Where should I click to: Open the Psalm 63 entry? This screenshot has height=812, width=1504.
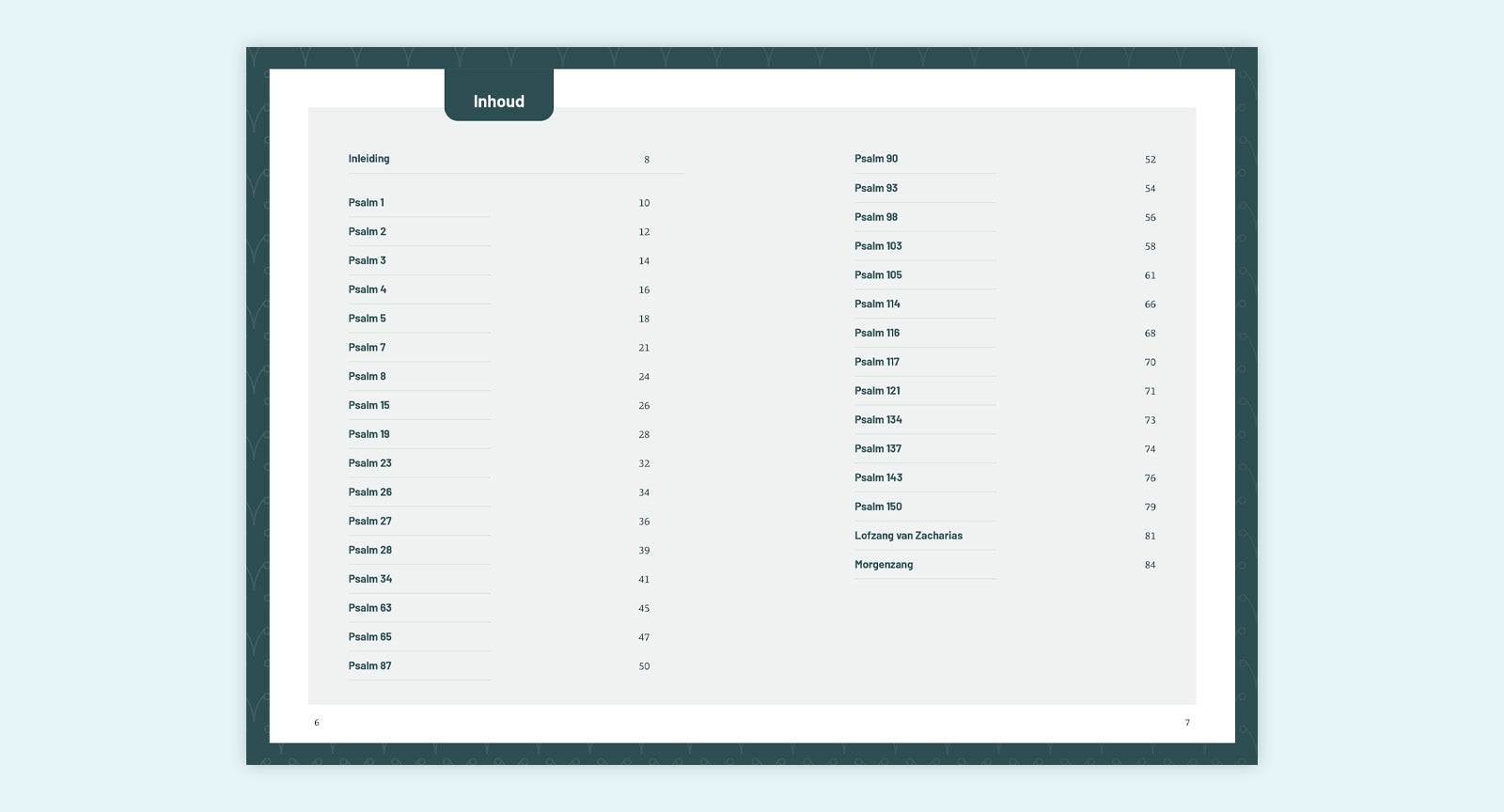369,608
